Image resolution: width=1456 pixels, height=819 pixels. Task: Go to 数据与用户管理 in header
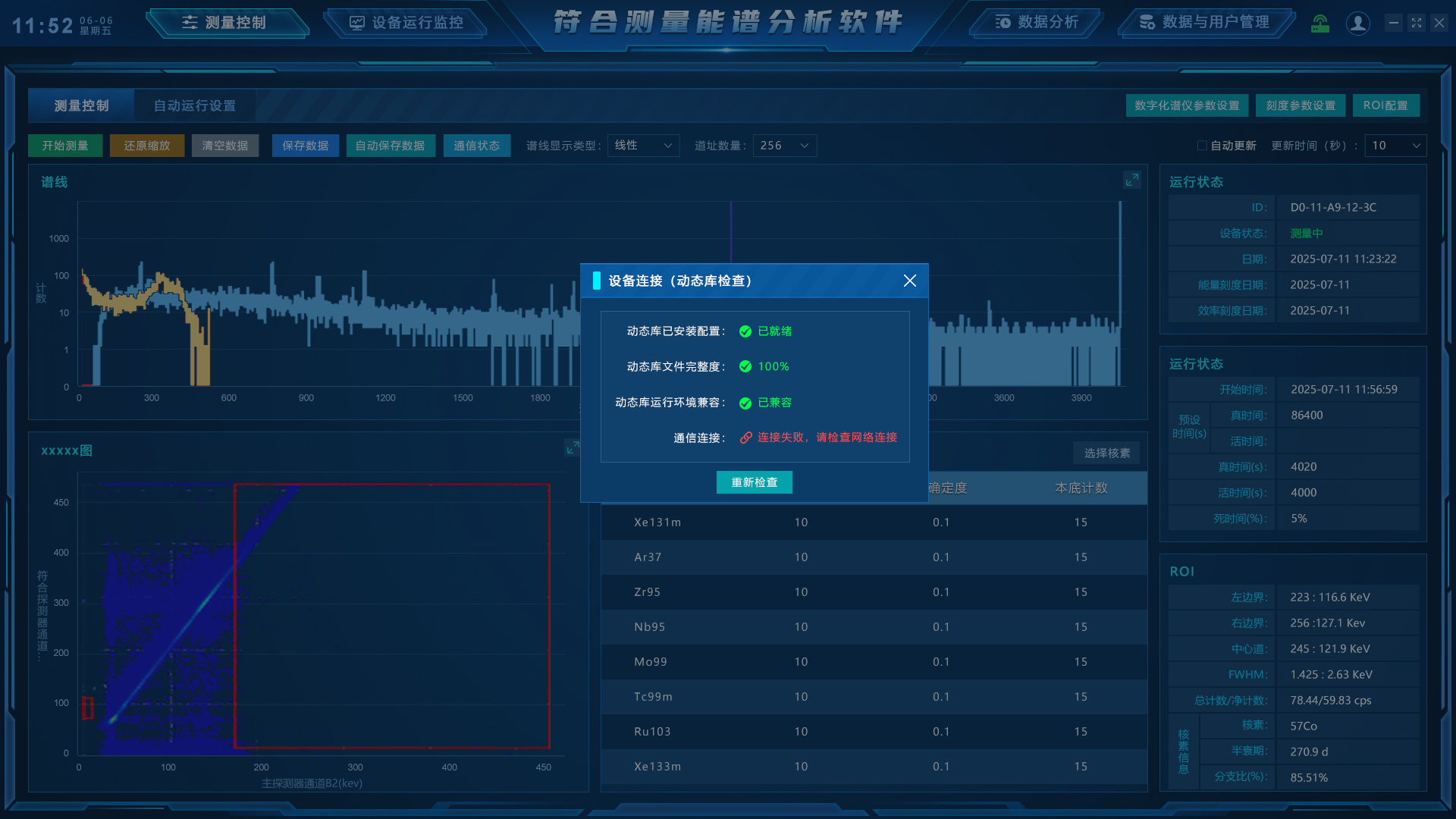click(1204, 23)
